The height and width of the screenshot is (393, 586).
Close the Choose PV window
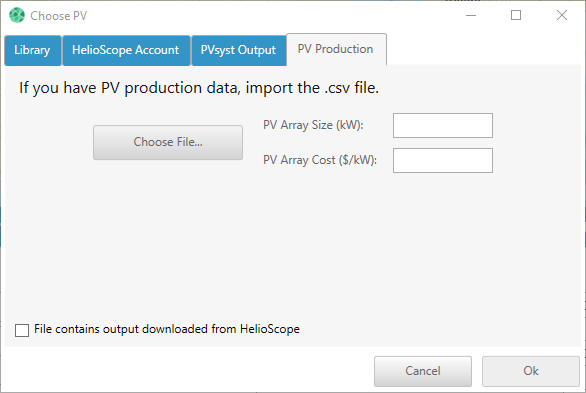coord(562,15)
